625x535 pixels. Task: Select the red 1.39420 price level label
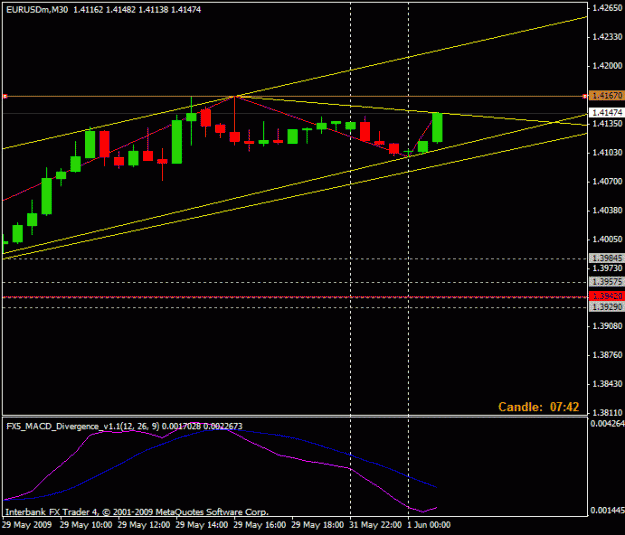(x=606, y=296)
